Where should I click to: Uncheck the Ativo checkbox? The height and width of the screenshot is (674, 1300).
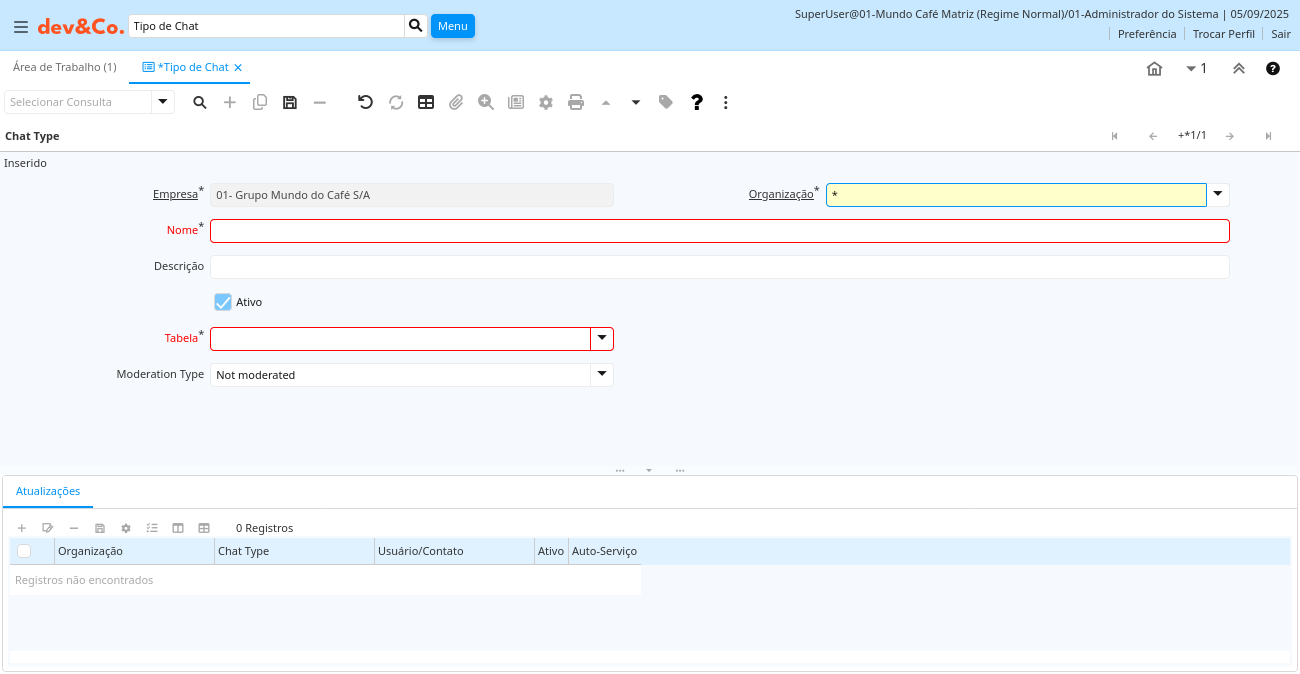tap(223, 302)
